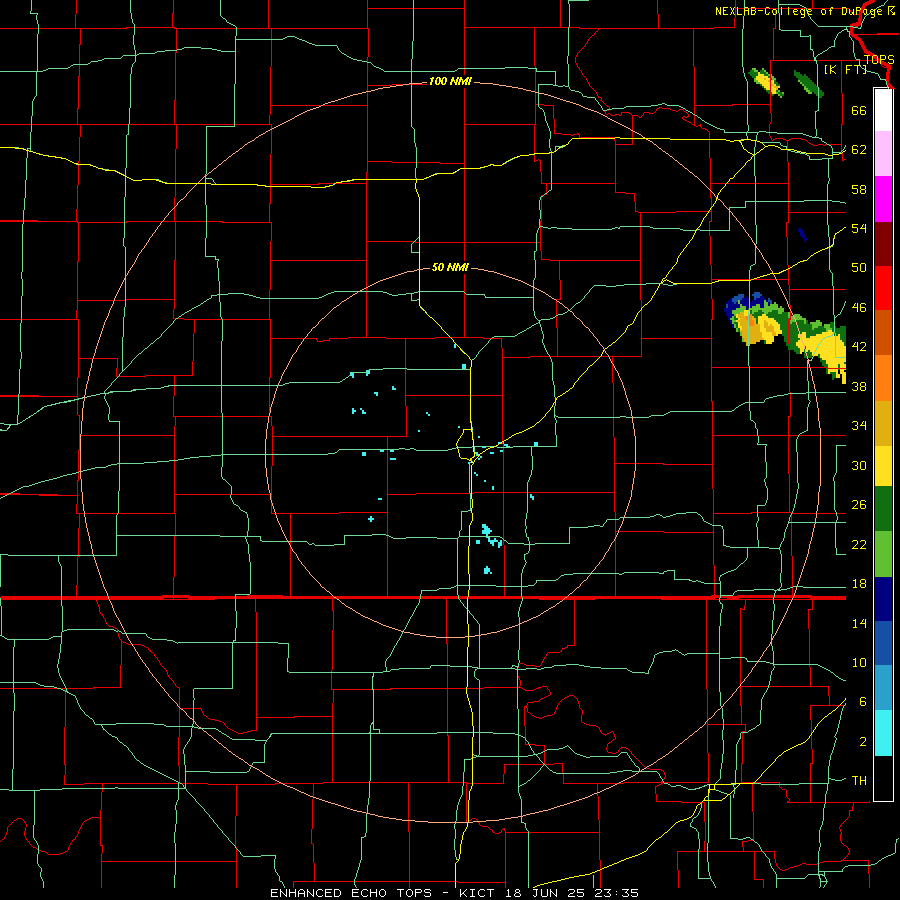
Task: Pick the gold legend swatch
Action: 883,423
